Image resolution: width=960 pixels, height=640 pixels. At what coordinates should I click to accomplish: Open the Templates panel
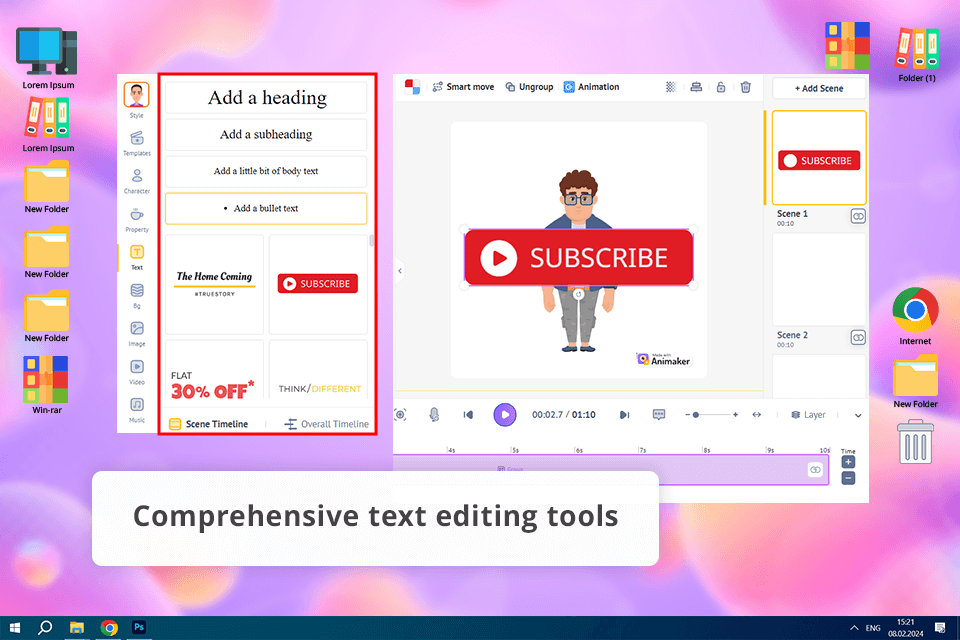point(137,143)
